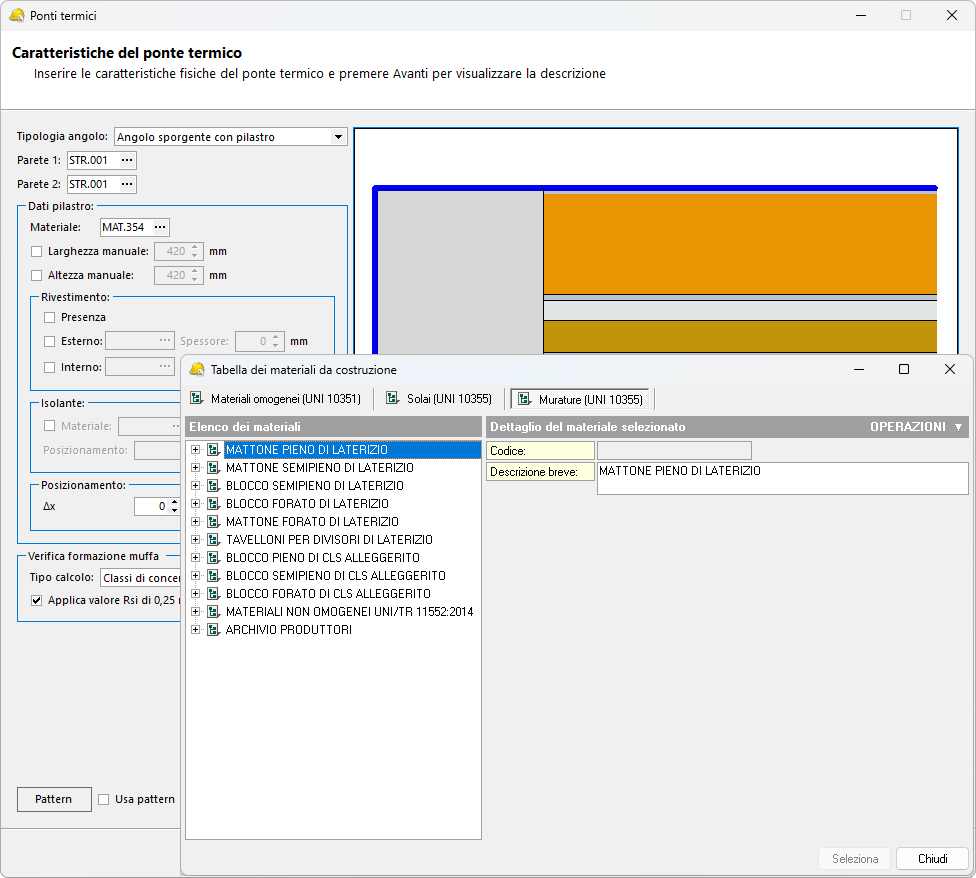Open material browser for Parete 2
The image size is (976, 878).
click(x=126, y=184)
